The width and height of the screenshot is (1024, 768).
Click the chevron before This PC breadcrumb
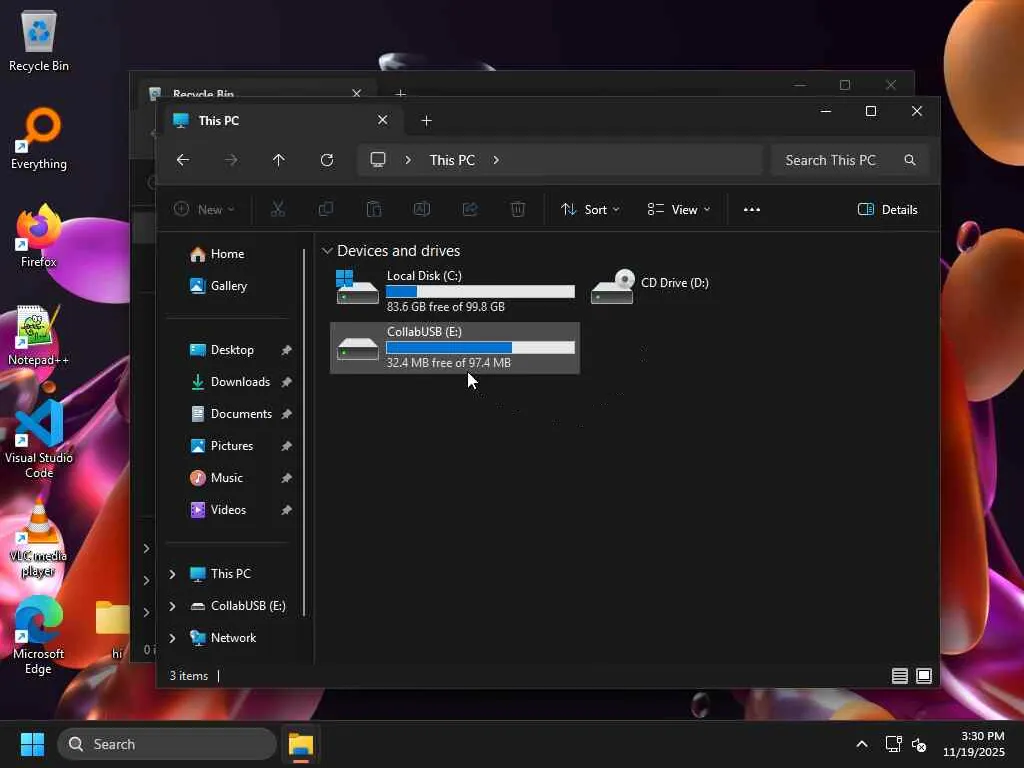tap(408, 160)
